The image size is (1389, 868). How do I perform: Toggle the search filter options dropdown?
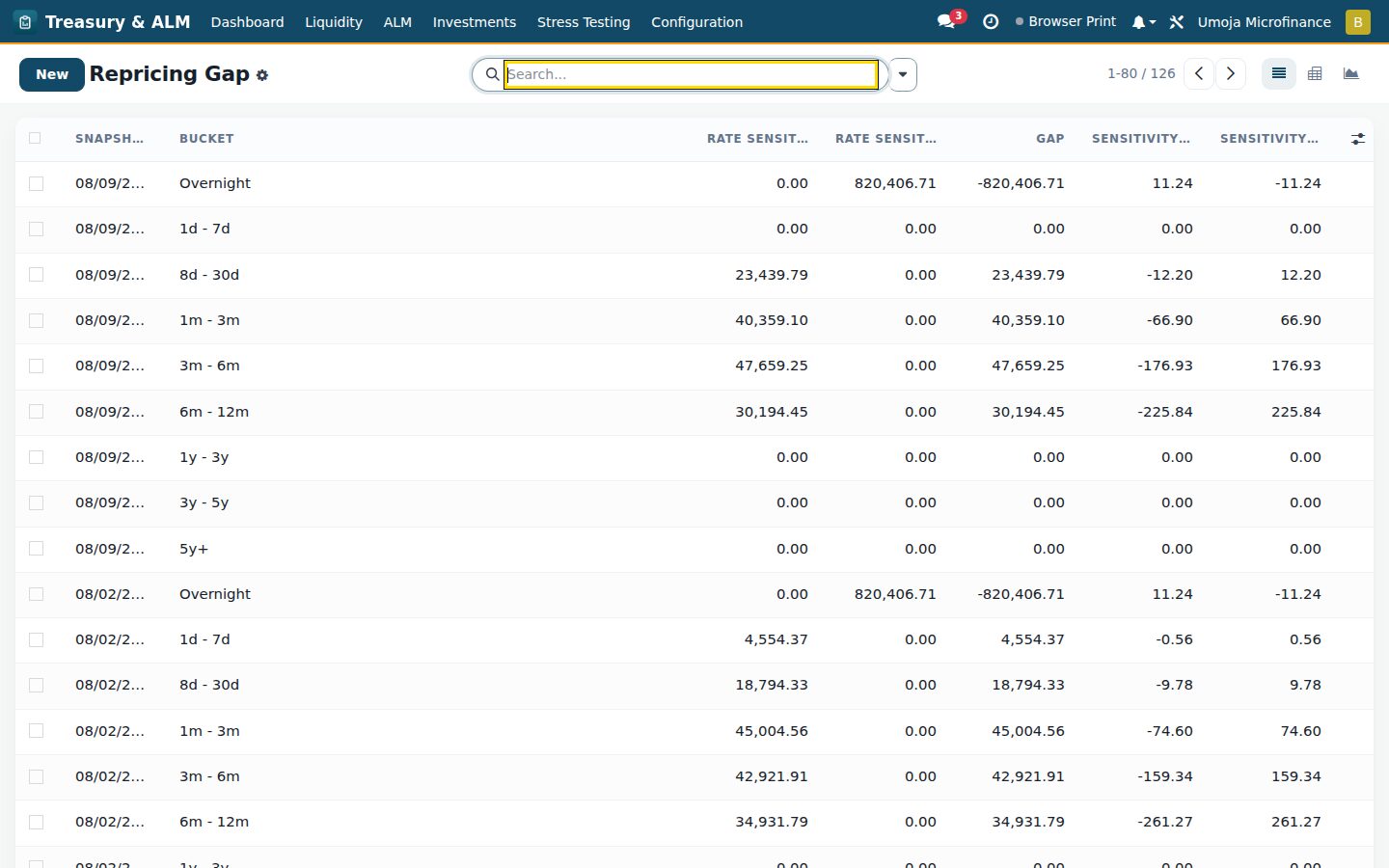[903, 74]
